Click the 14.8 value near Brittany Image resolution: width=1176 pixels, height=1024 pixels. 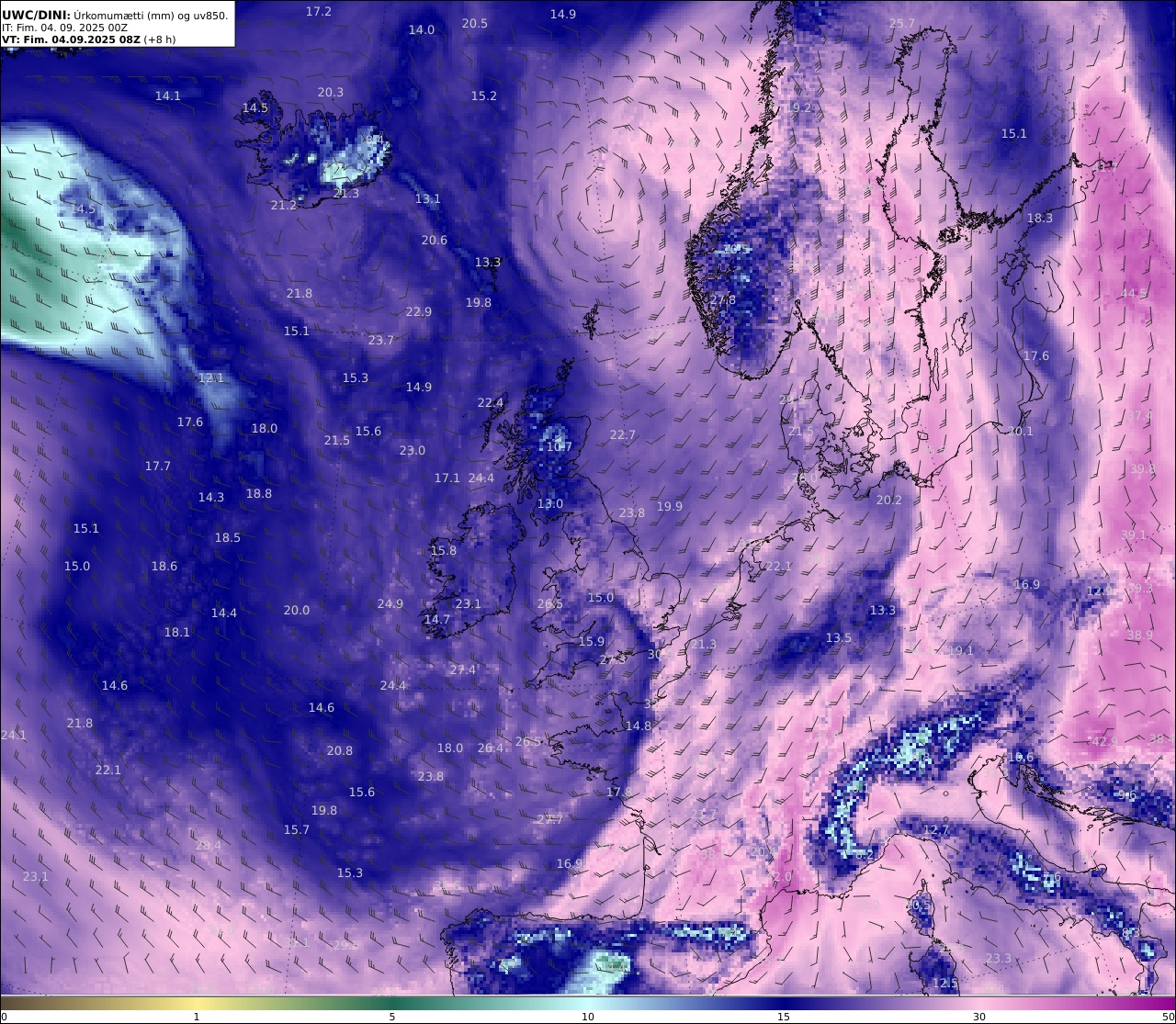[x=639, y=726]
